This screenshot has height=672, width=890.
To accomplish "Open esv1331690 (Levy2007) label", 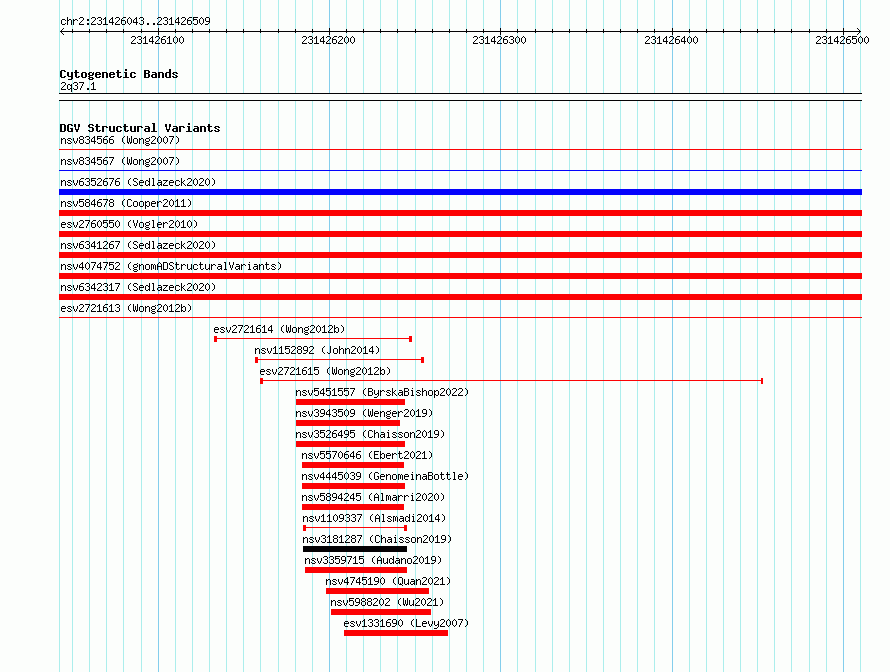I will point(406,623).
